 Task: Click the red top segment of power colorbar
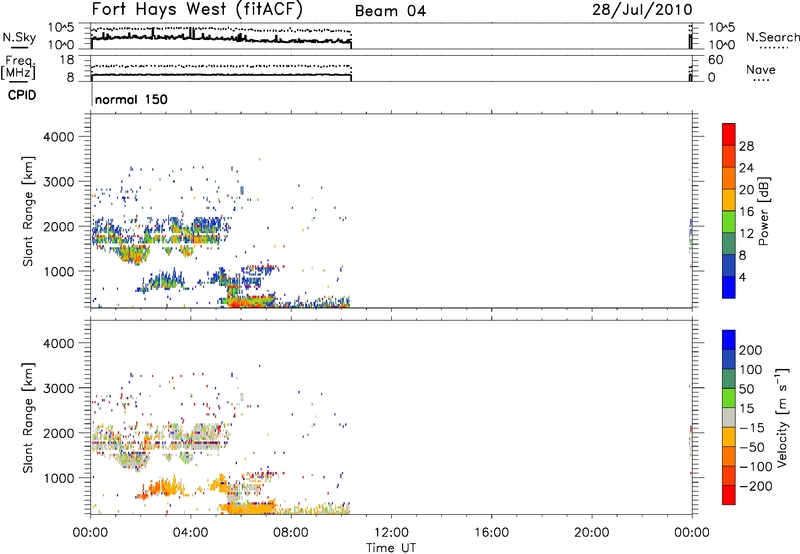coord(729,134)
